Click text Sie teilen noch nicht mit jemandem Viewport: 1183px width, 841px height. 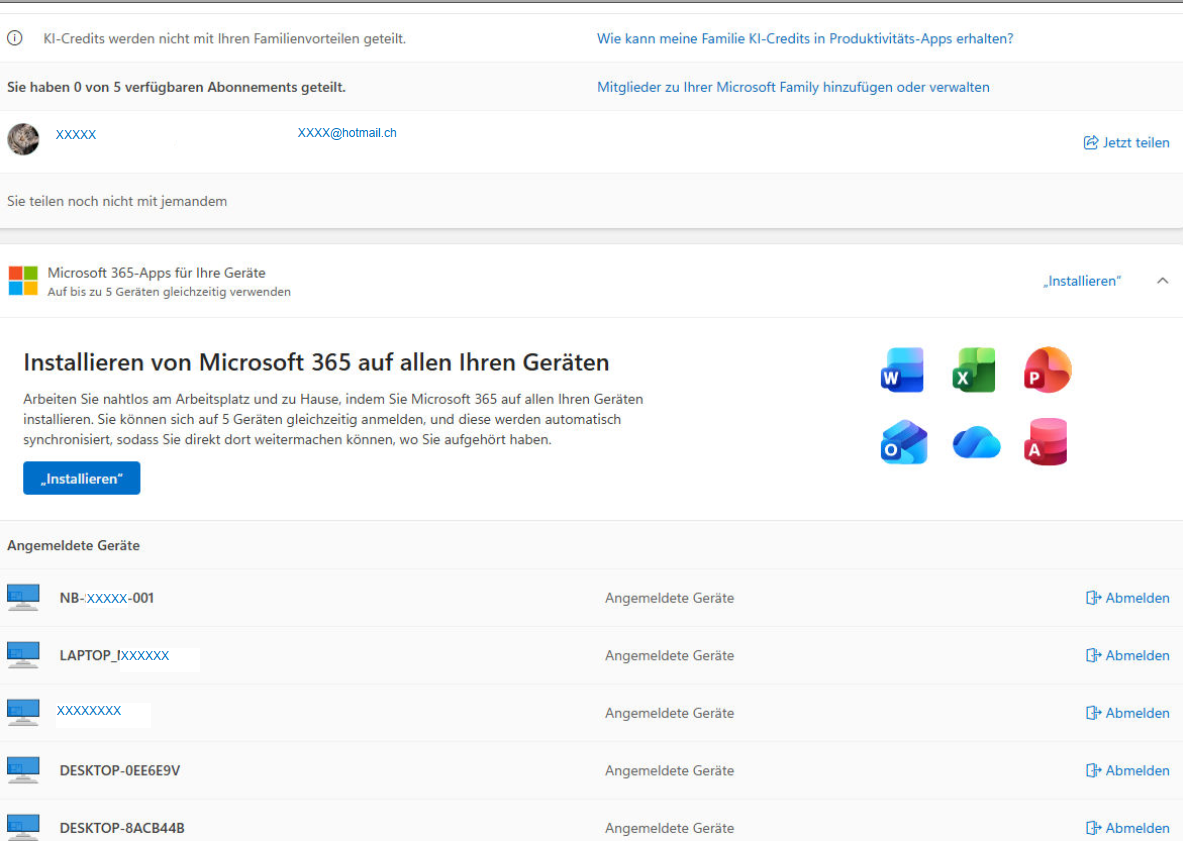click(117, 201)
